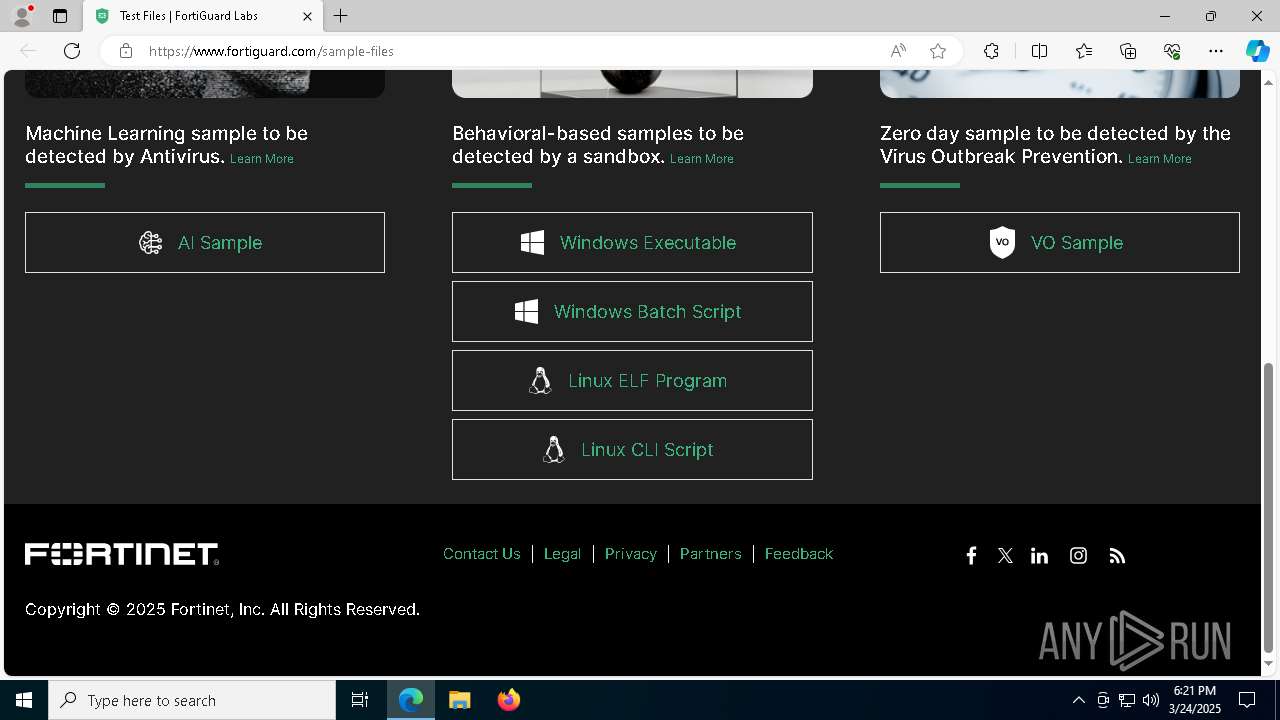Open Learn More for sandbox samples
This screenshot has height=720, width=1280.
point(702,158)
